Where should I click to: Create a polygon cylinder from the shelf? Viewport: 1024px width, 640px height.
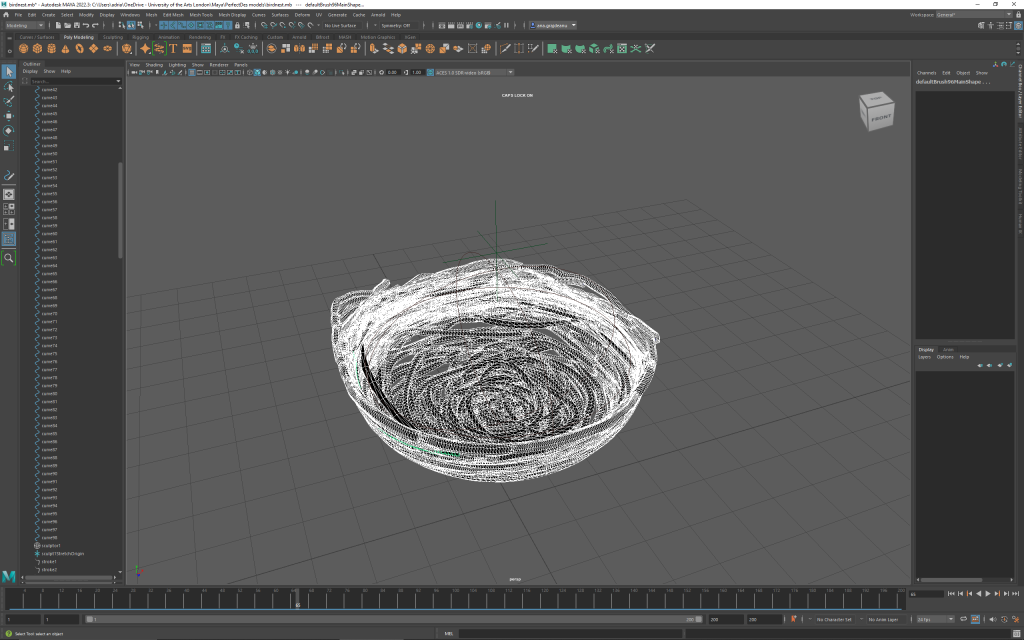click(x=52, y=49)
